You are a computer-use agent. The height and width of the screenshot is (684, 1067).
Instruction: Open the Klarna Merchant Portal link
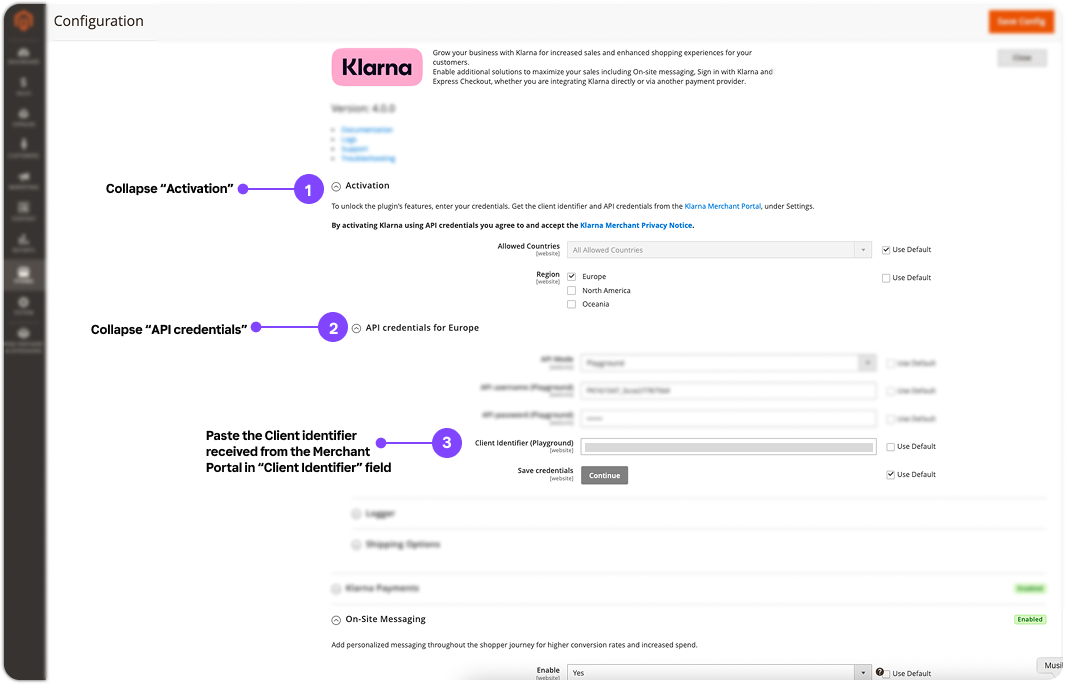(x=722, y=206)
